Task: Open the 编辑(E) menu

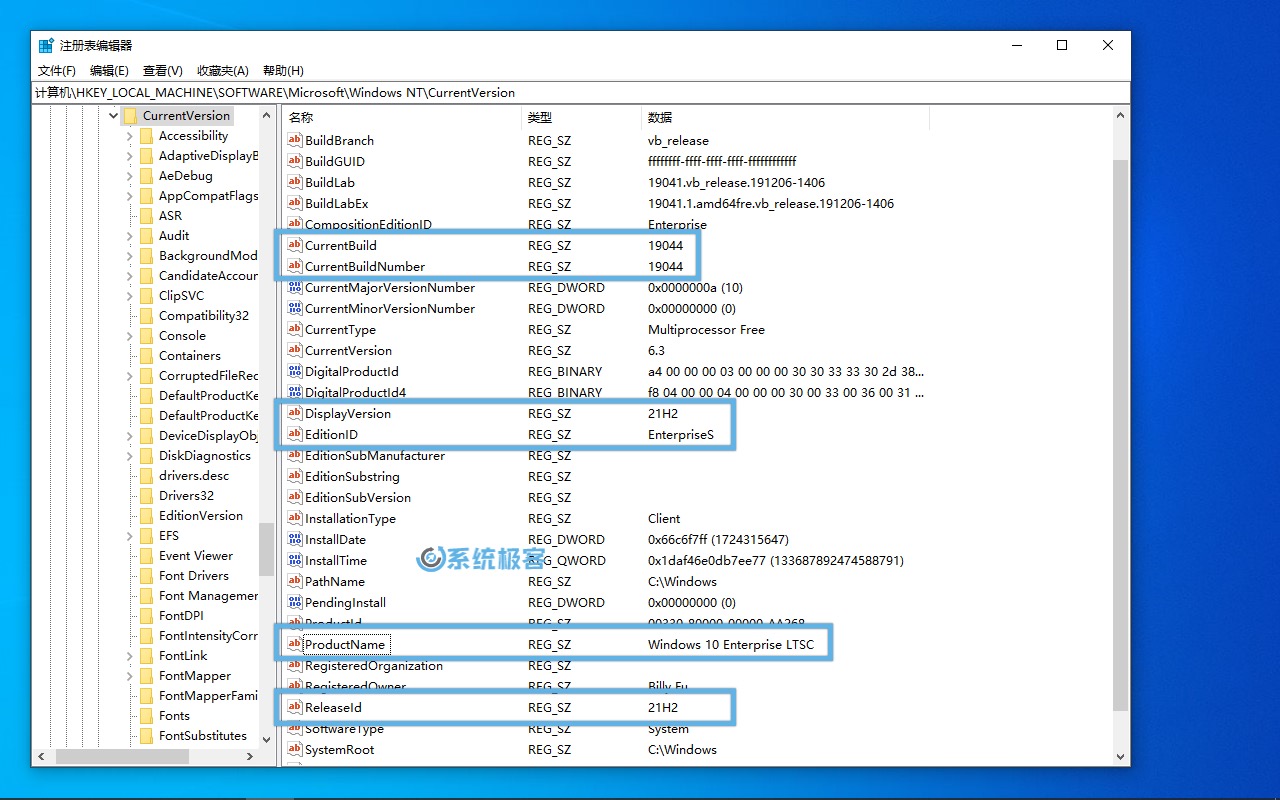Action: point(109,71)
